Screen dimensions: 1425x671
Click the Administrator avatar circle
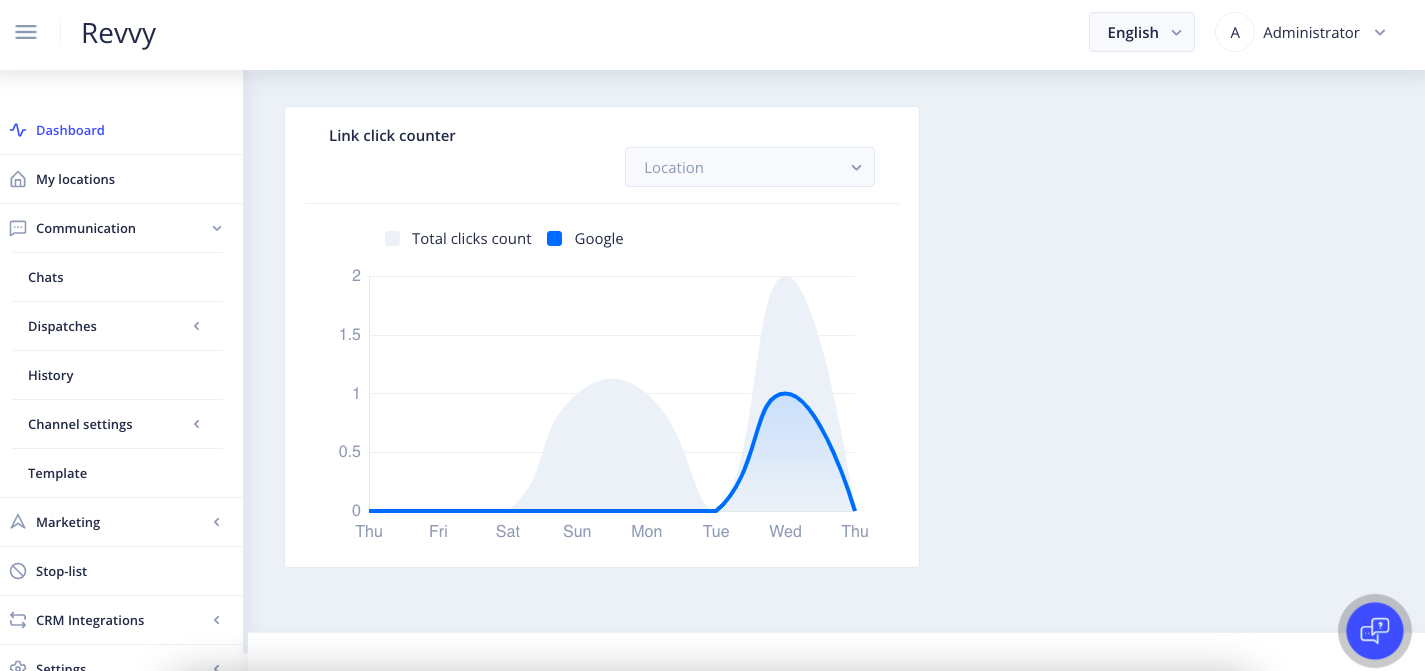coord(1235,32)
